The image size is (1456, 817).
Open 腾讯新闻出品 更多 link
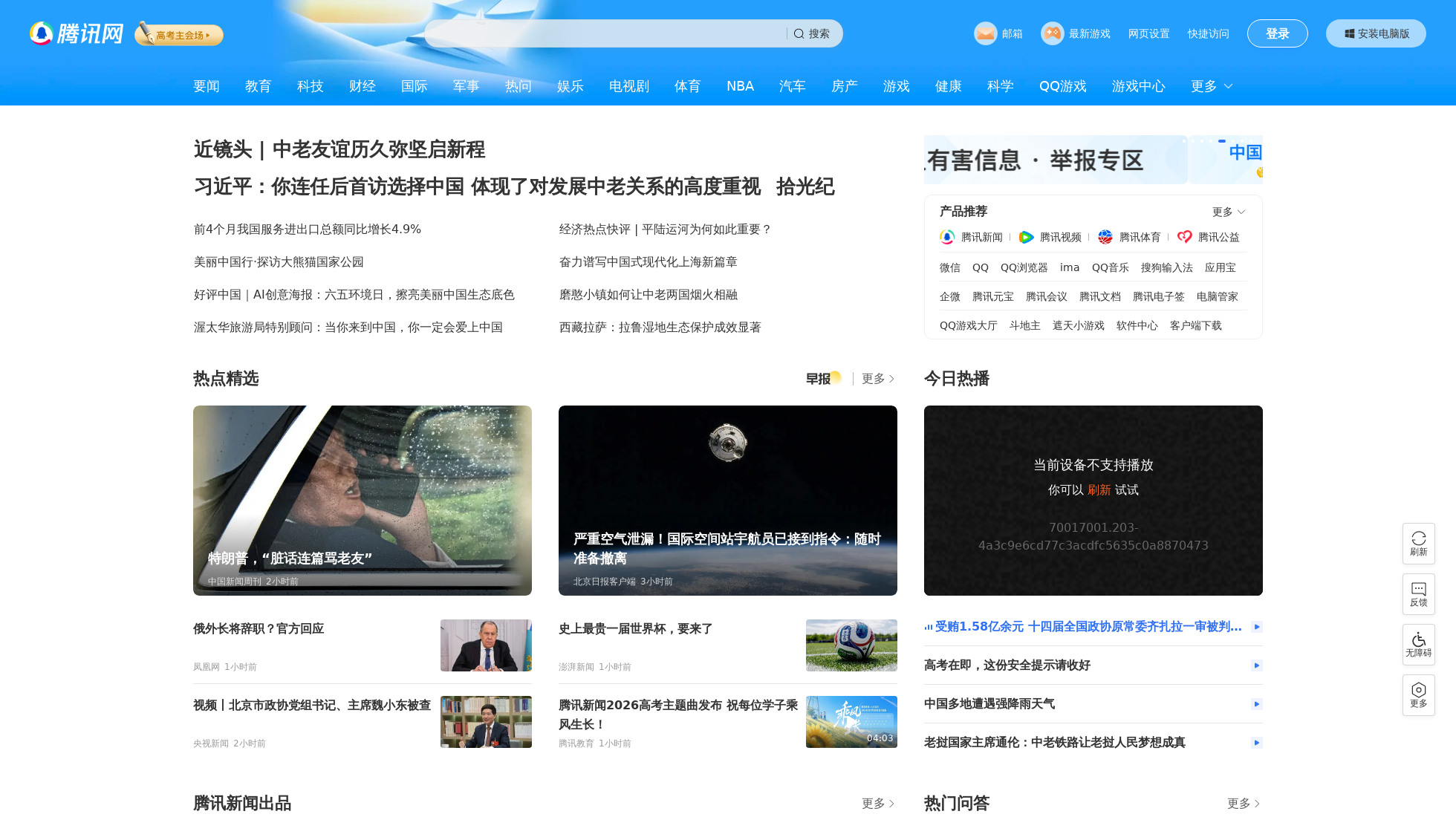[878, 804]
